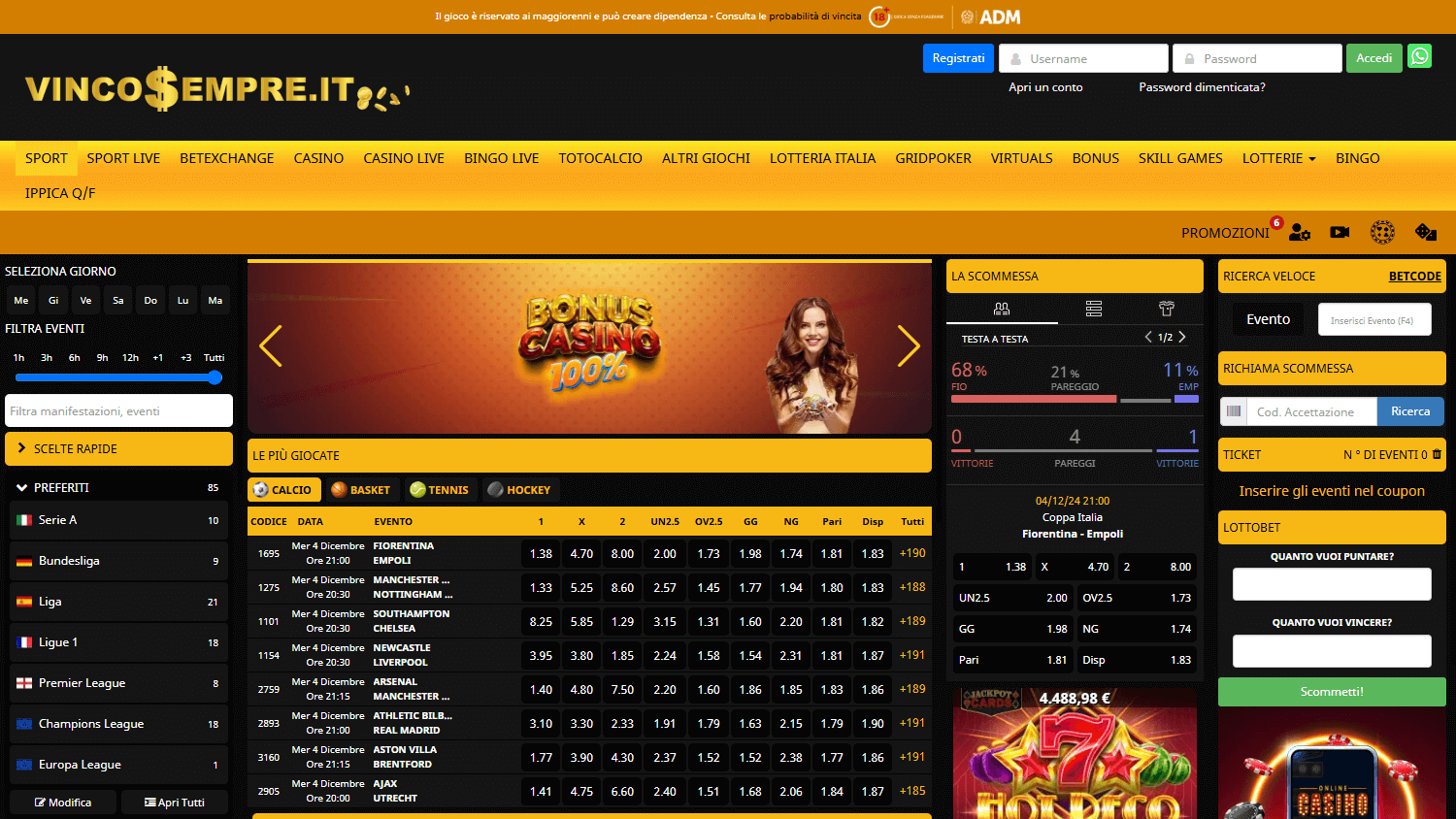Select day filter Sa
The height and width of the screenshot is (819, 1456).
coord(118,301)
